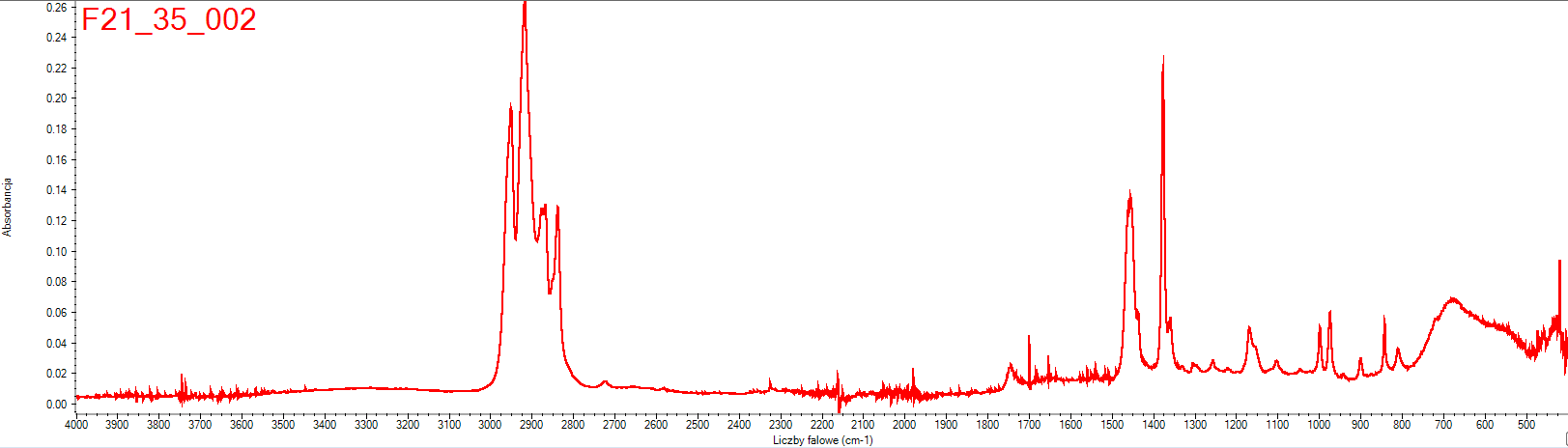
Task: Select the 0.00 tick label on Y-axis
Action: tap(57, 405)
